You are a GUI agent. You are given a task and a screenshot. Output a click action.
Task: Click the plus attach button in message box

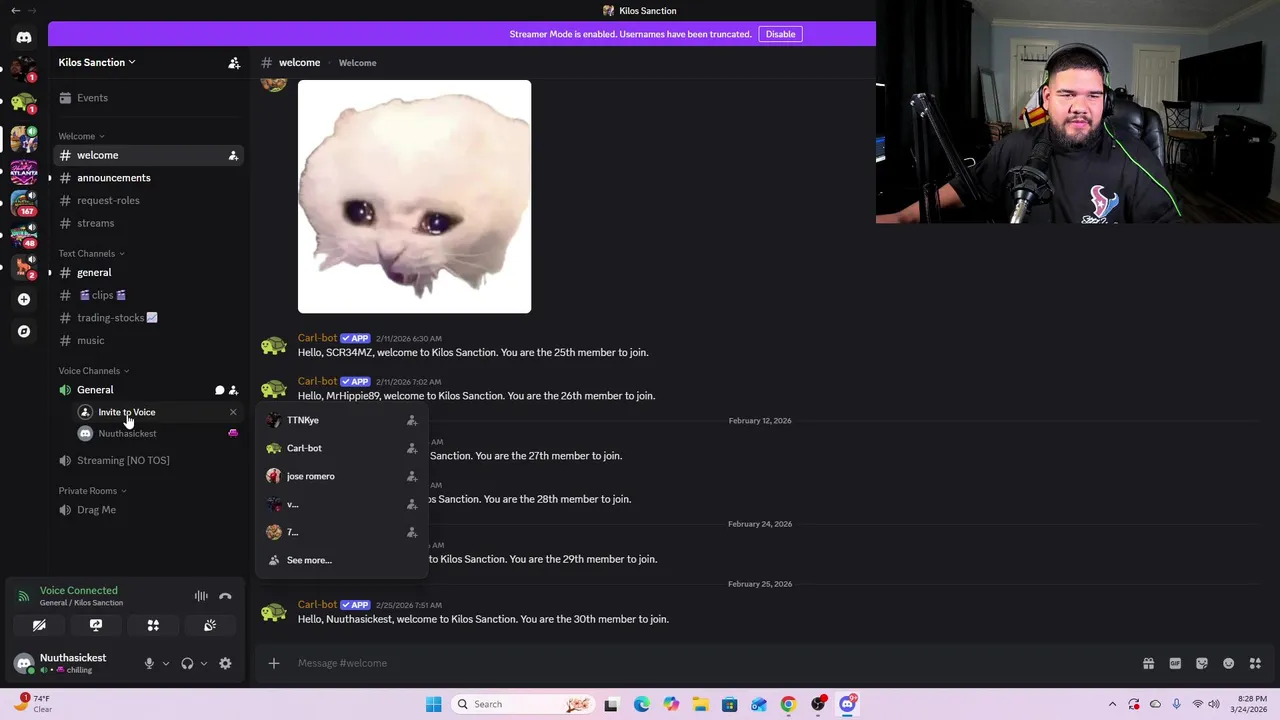(x=273, y=663)
